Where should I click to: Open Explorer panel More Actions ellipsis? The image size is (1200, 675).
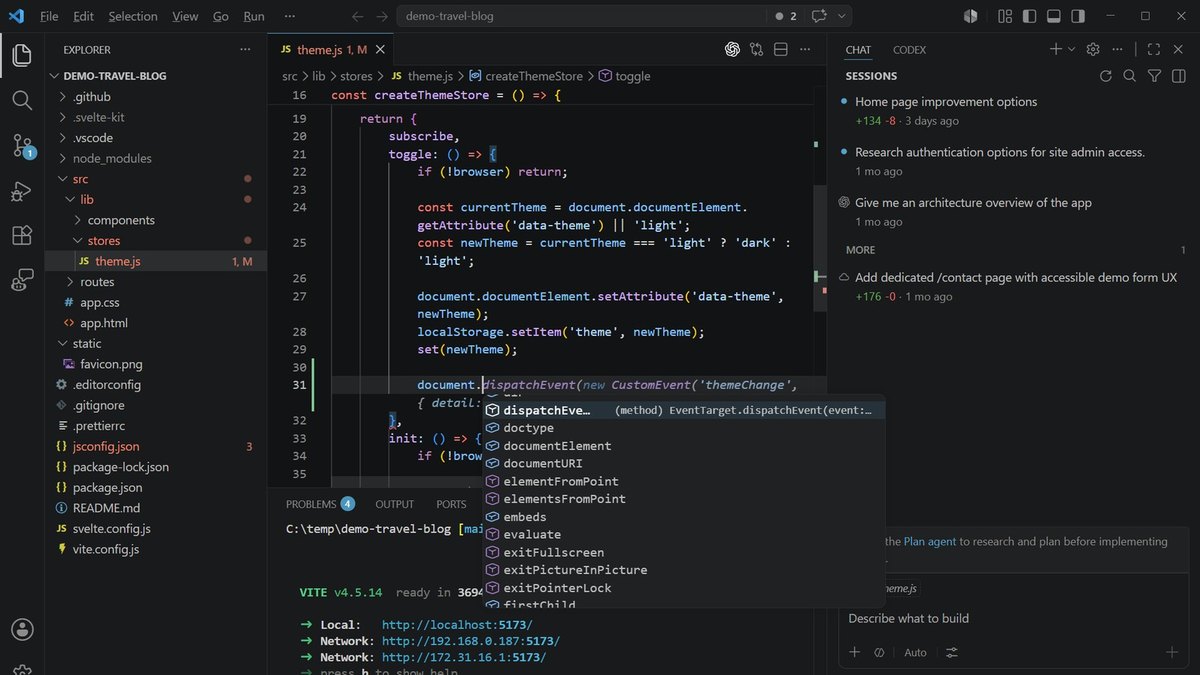click(x=245, y=49)
